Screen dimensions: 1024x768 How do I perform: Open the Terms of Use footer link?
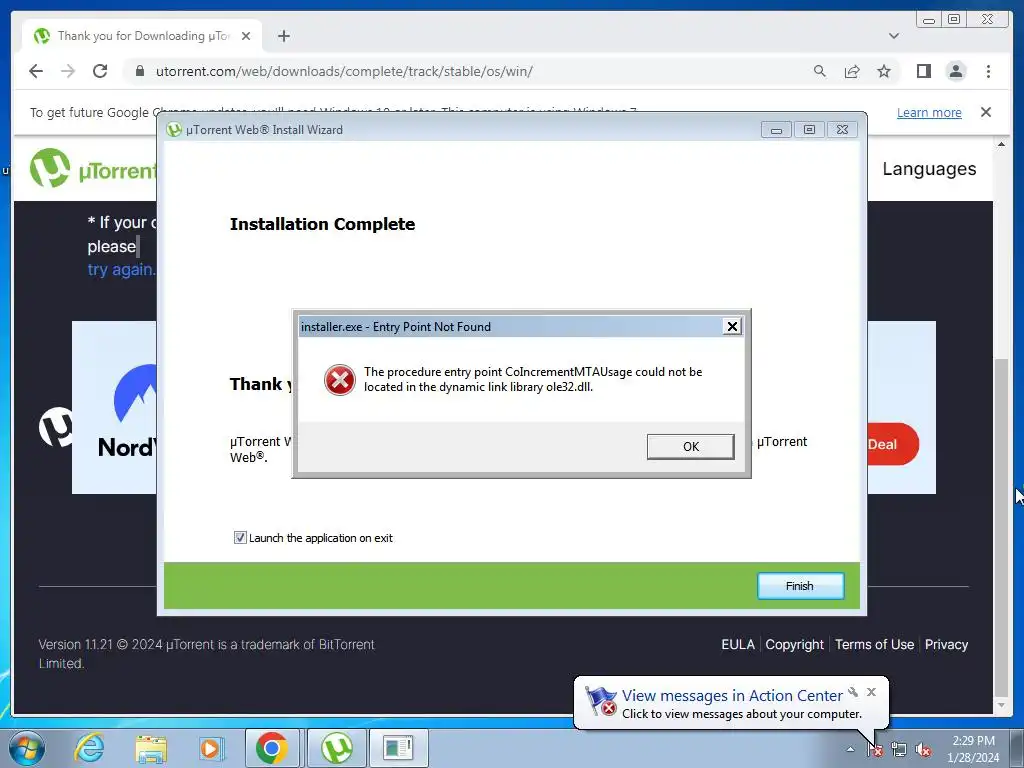874,645
